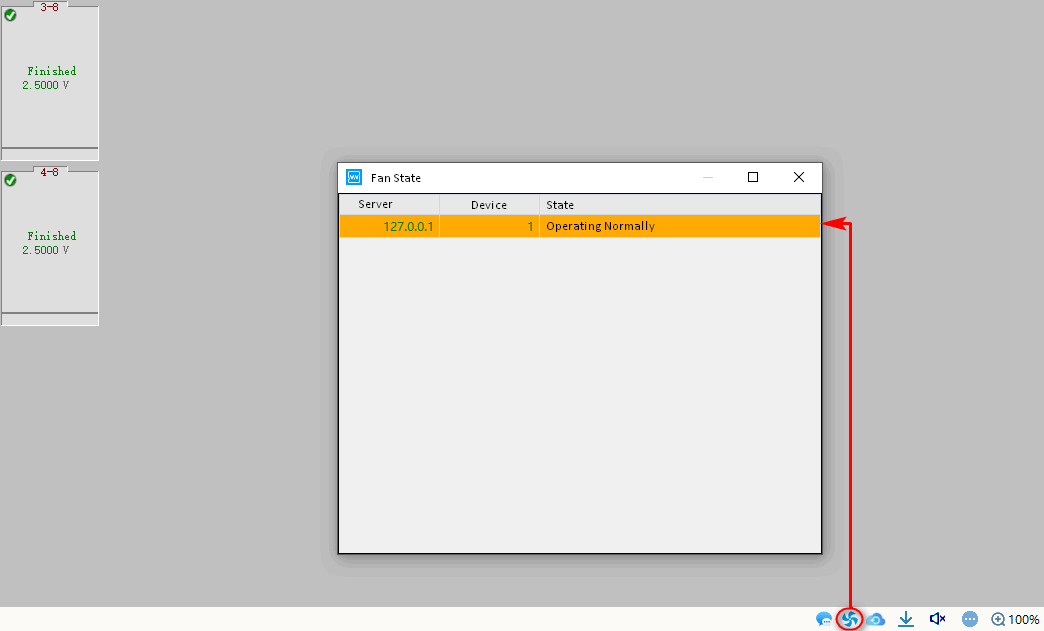Maximize the Fan State window
Viewport: 1044px width, 631px height.
tap(753, 177)
